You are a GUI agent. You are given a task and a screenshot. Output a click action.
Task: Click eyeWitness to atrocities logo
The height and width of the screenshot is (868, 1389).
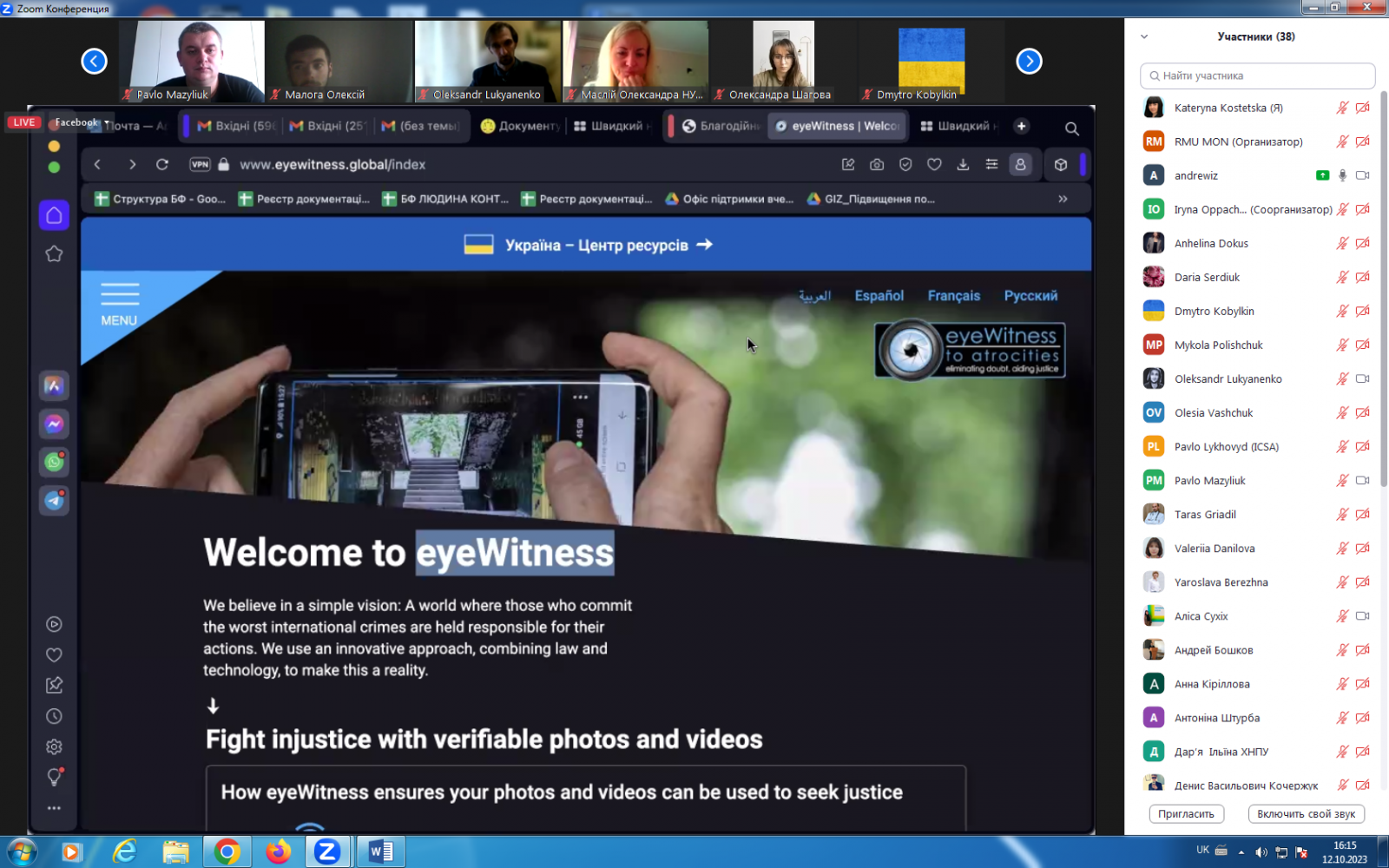(970, 350)
